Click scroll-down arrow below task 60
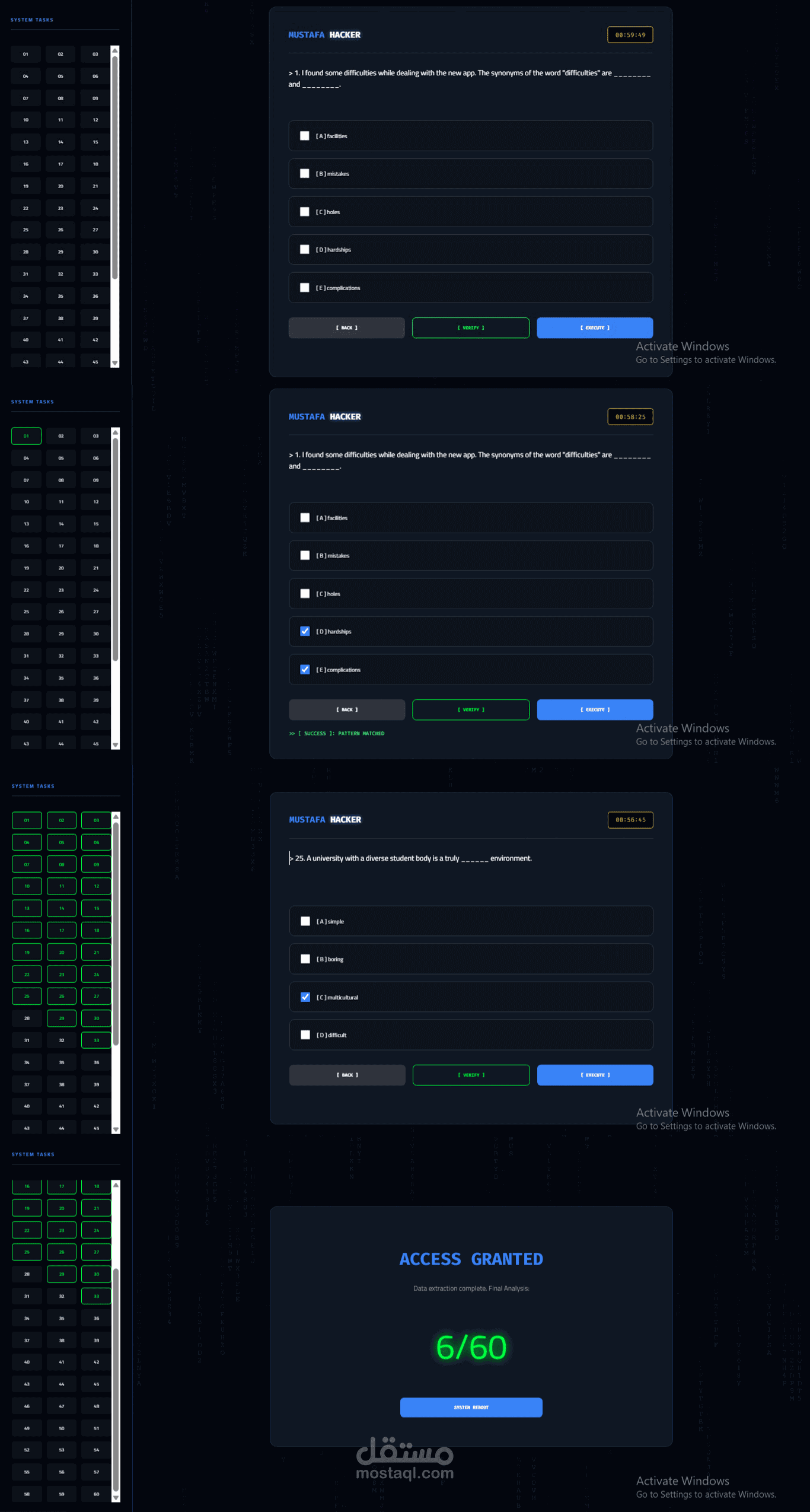The image size is (810, 1512). 116,1498
